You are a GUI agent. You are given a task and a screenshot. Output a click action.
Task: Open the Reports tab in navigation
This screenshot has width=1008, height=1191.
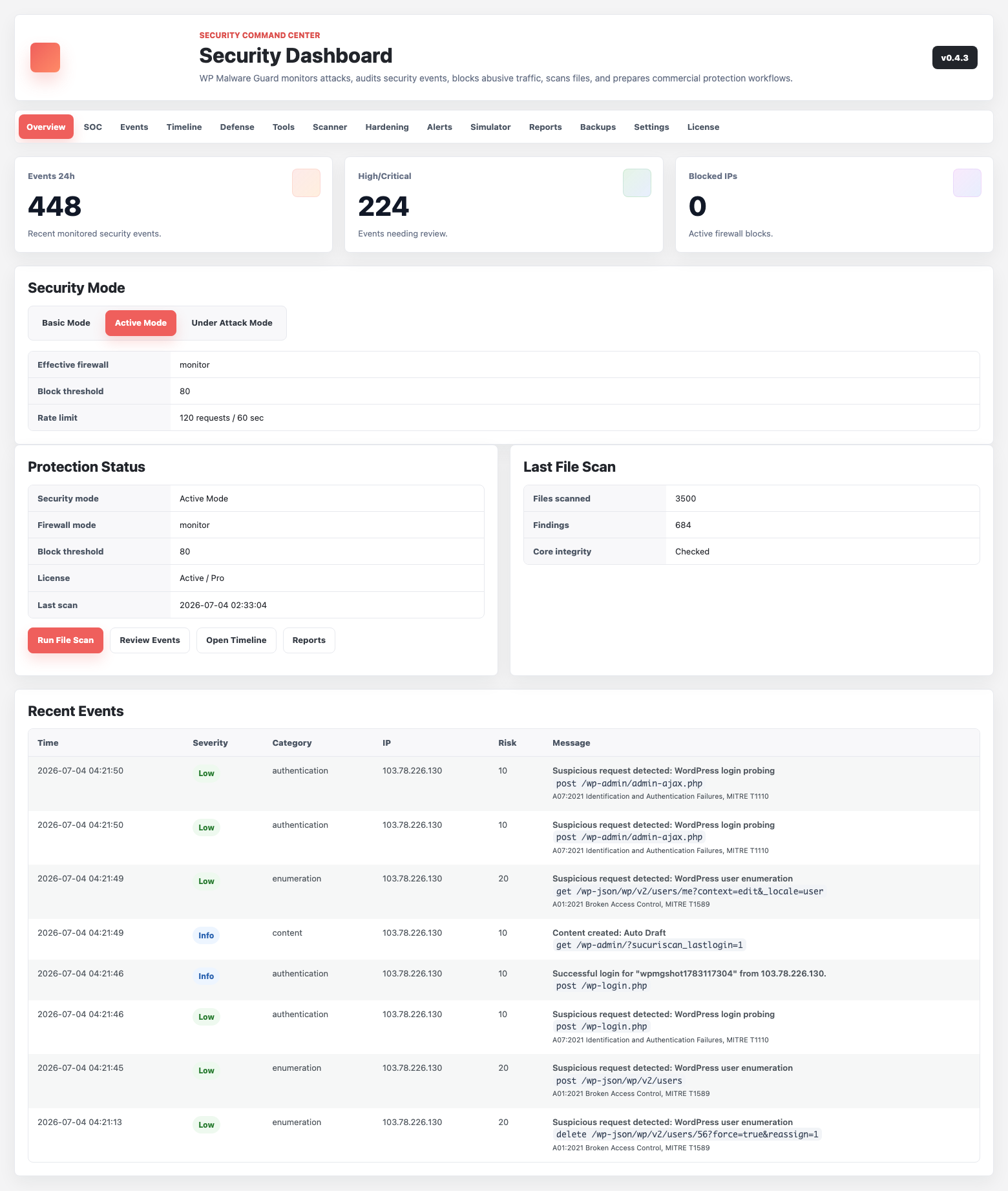(545, 127)
